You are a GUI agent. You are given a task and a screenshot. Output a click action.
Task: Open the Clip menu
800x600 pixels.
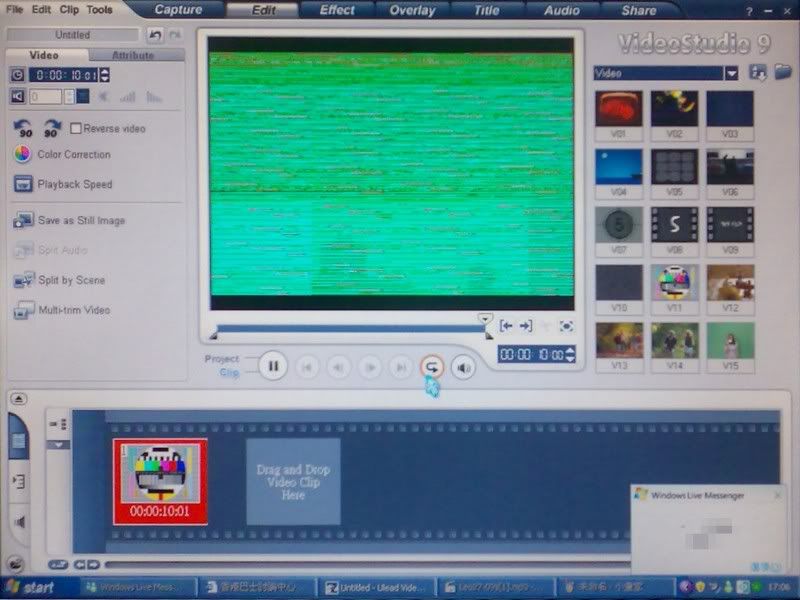pyautogui.click(x=69, y=10)
